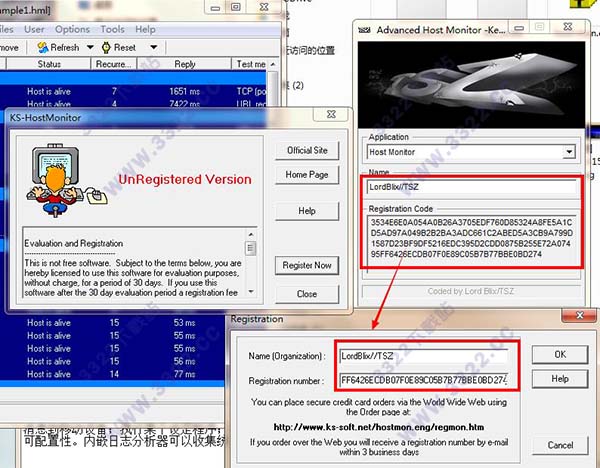Click the Official Site button

point(307,150)
